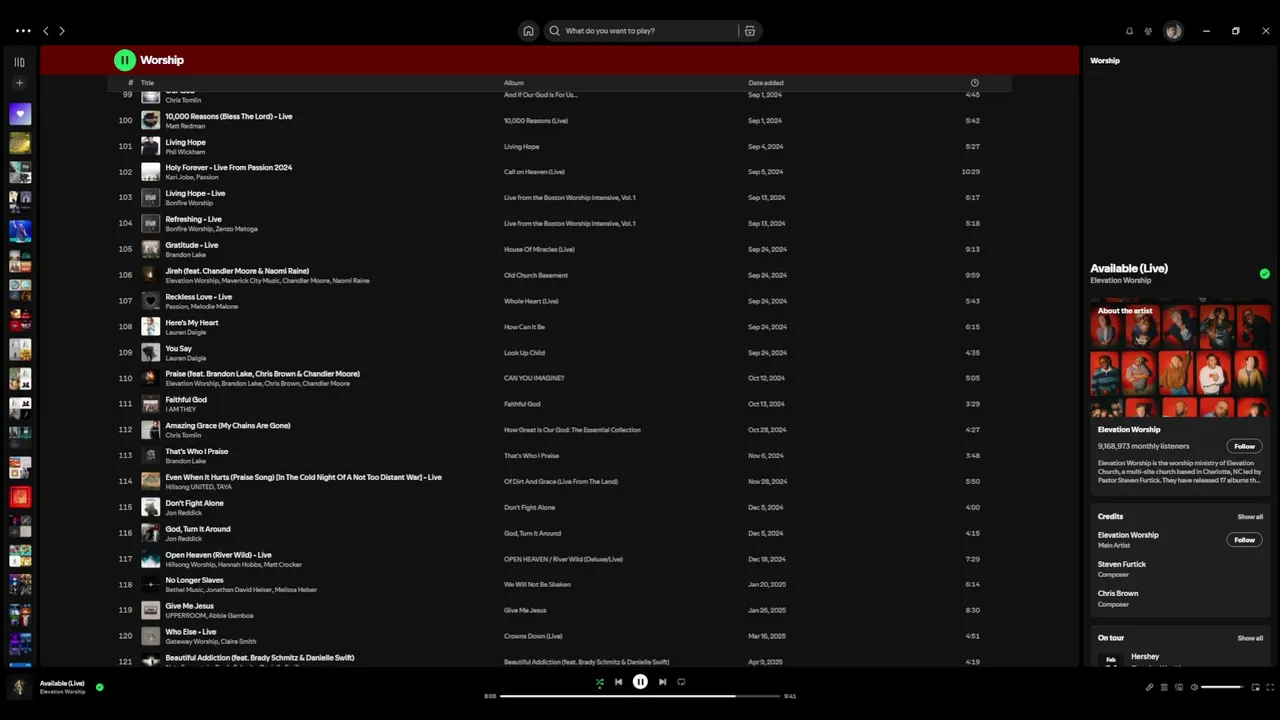Go back with the left arrow
This screenshot has width=1280, height=720.
tap(45, 31)
